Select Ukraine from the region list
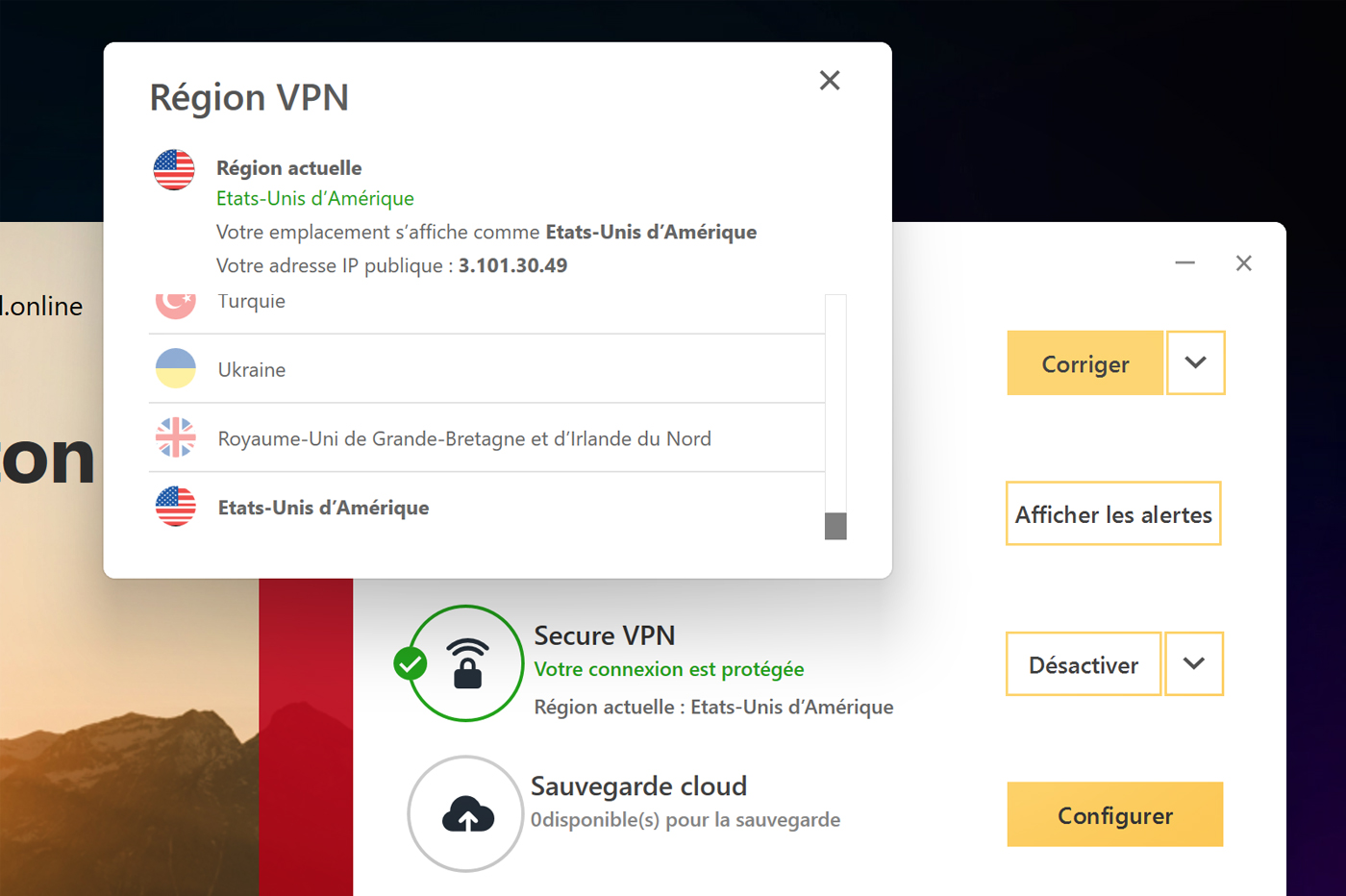Screen dimensions: 1346x896 [487, 369]
